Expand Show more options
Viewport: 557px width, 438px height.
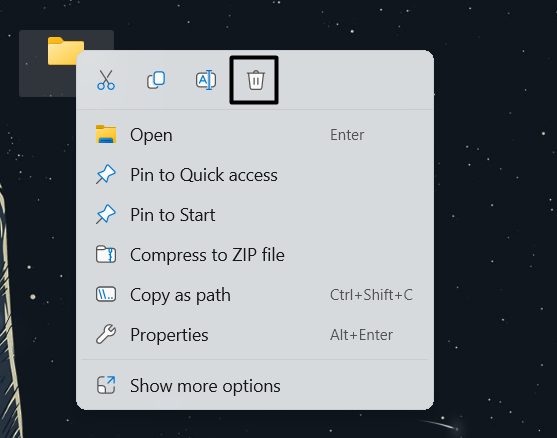255,386
